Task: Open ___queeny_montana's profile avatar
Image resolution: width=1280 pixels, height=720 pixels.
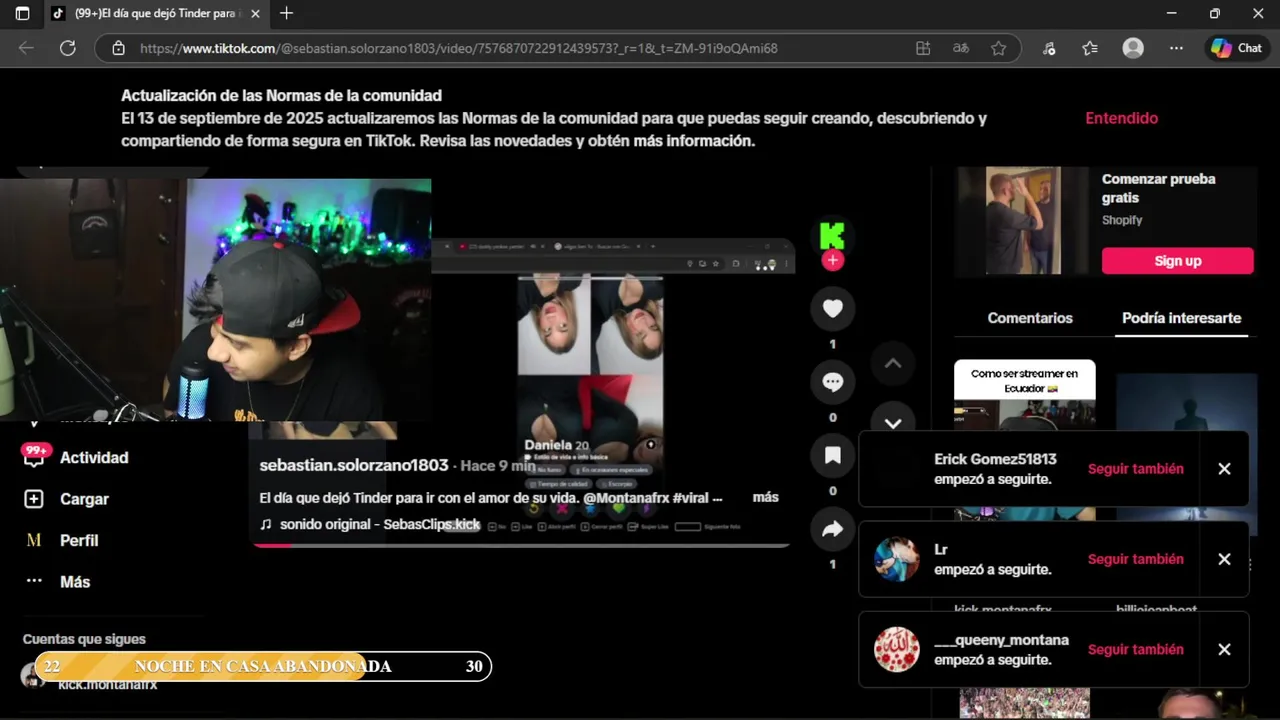Action: click(x=896, y=649)
